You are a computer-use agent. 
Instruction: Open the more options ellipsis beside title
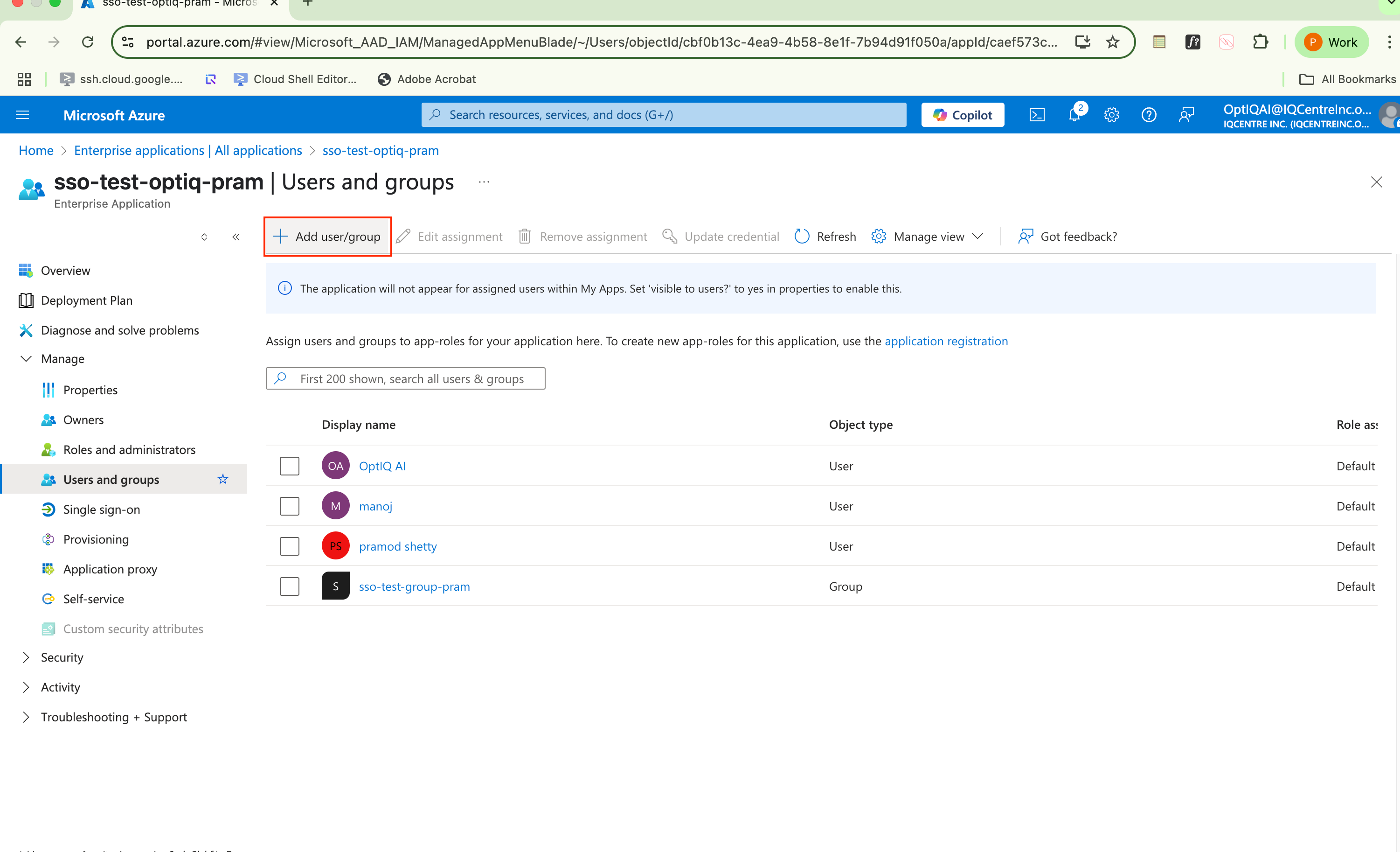(484, 182)
